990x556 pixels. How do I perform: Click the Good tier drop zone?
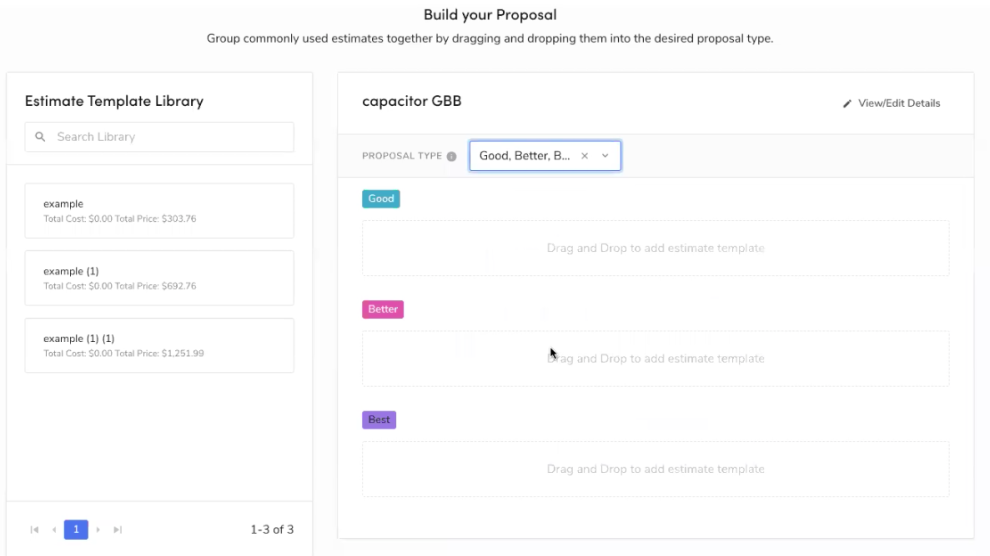pos(655,248)
